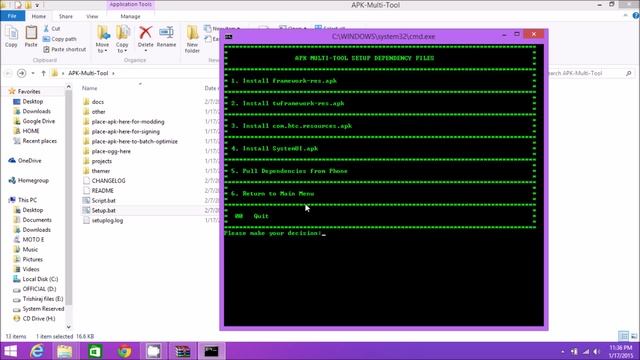Image resolution: width=640 pixels, height=360 pixels.
Task: Open Chrome from the taskbar
Action: click(124, 351)
